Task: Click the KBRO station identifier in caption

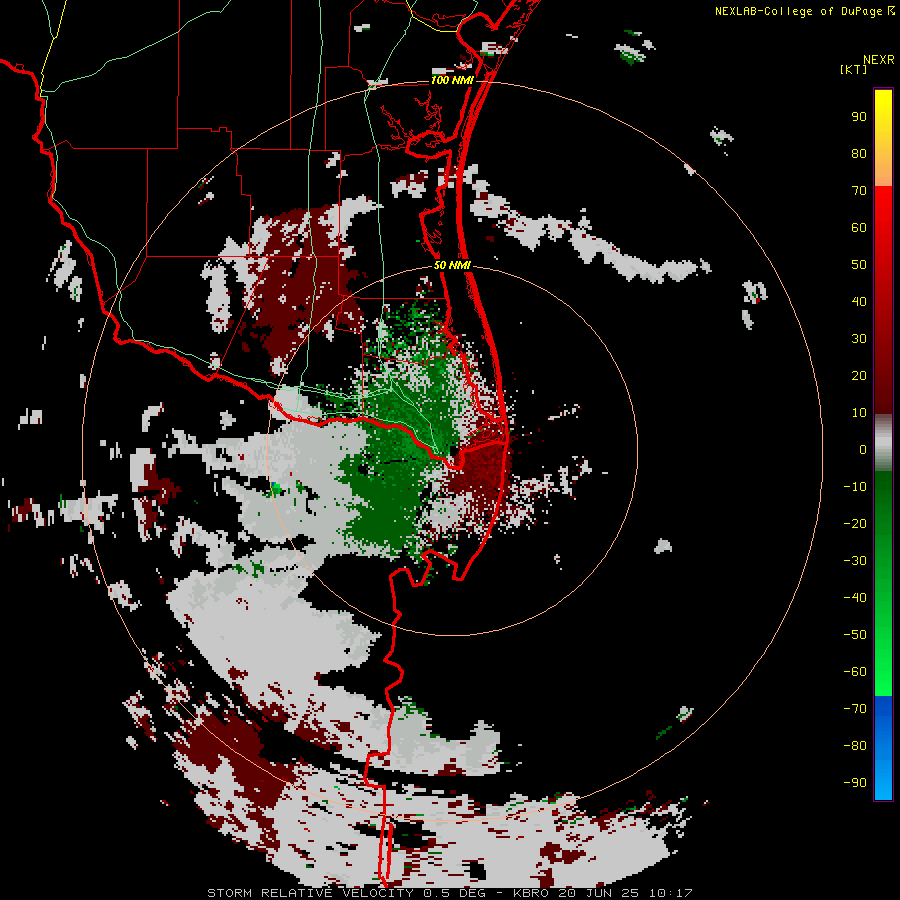Action: pos(531,893)
